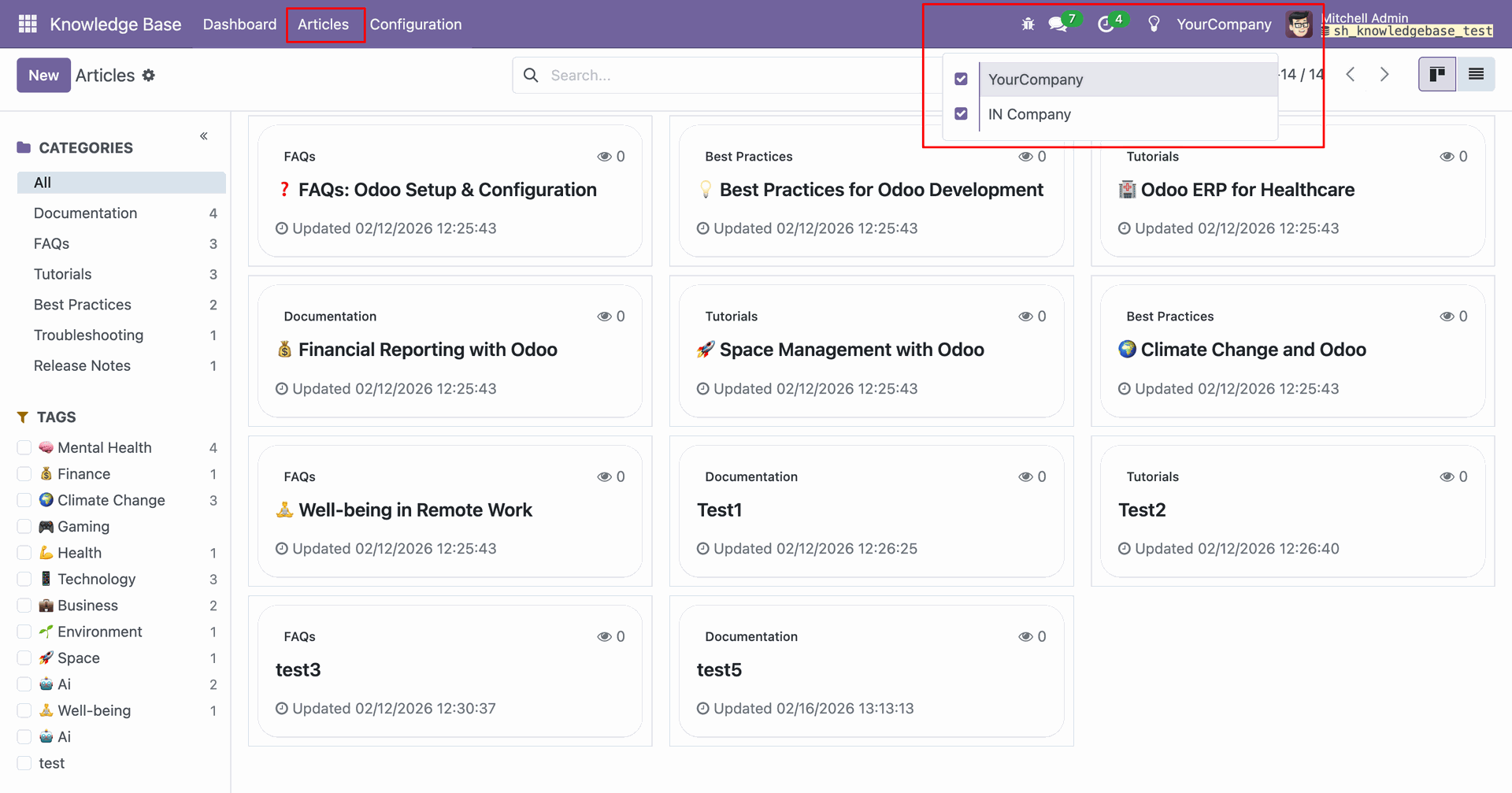Enable the Mental Health tag filter

click(x=24, y=448)
